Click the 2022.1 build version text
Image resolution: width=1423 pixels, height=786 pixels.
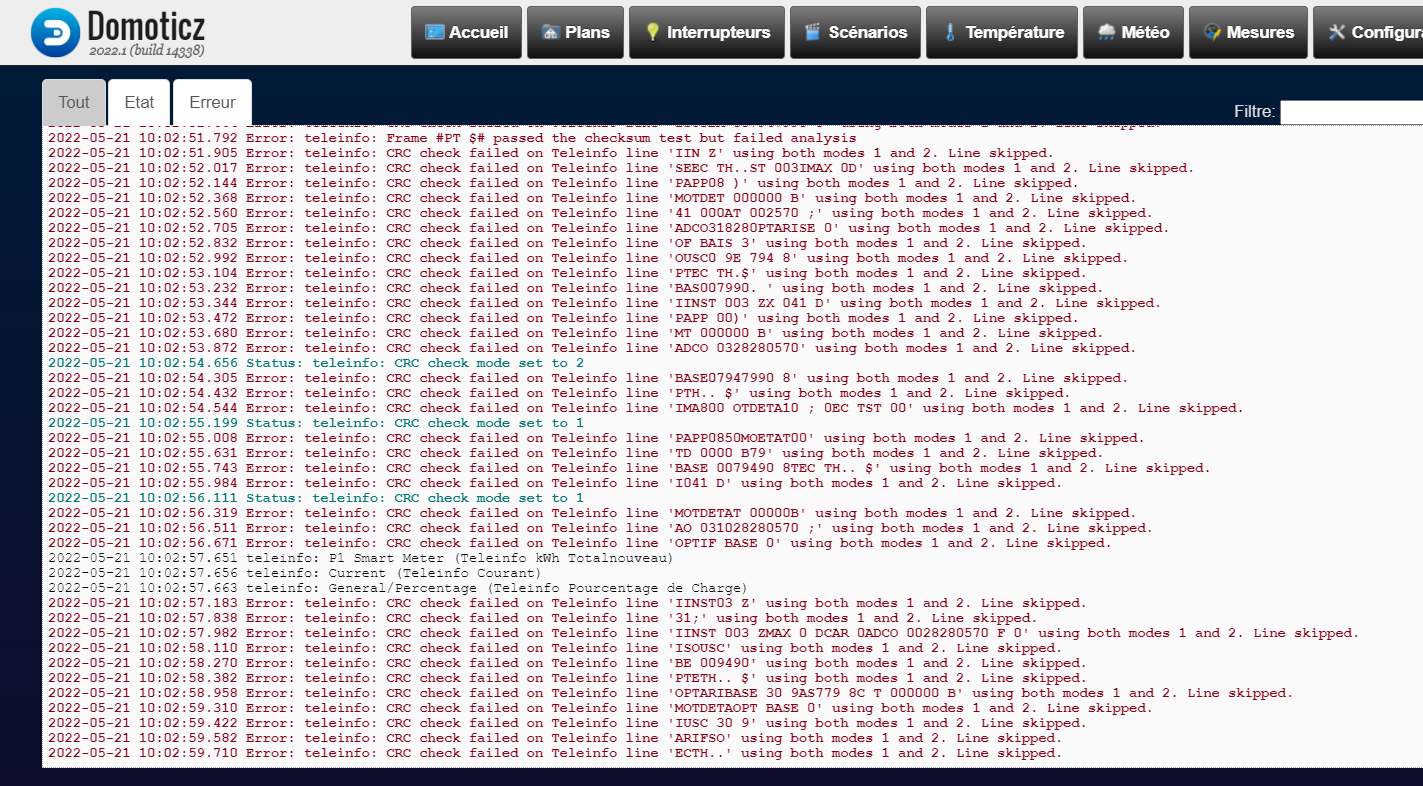coord(146,50)
